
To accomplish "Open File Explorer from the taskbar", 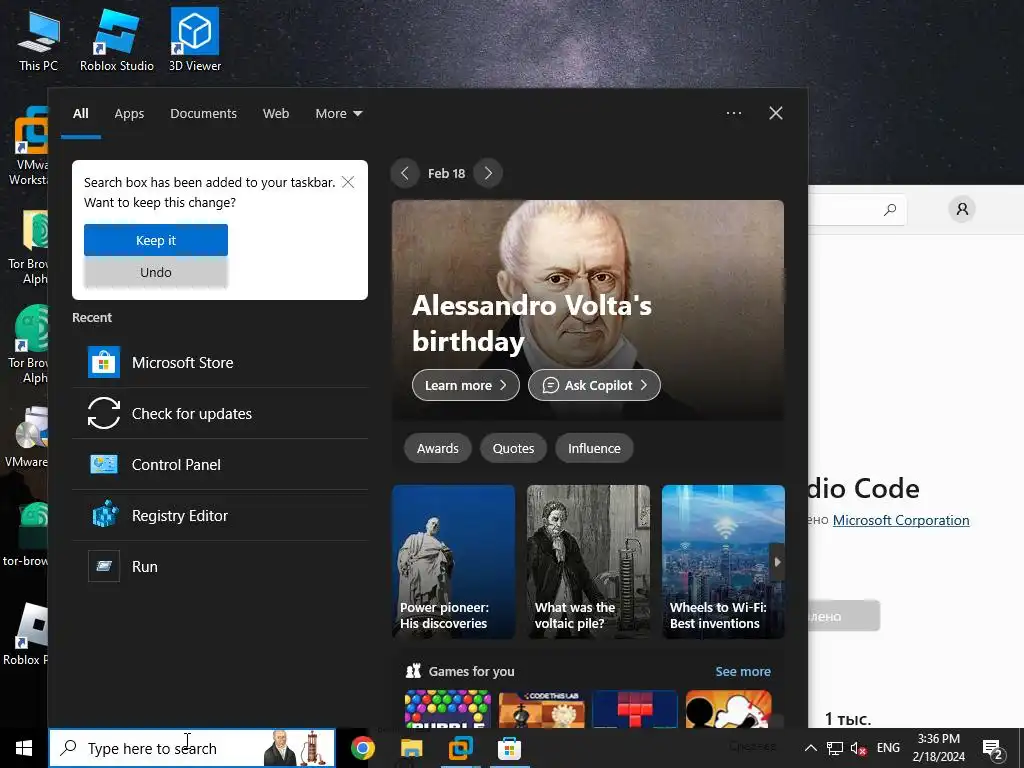I will (x=411, y=748).
